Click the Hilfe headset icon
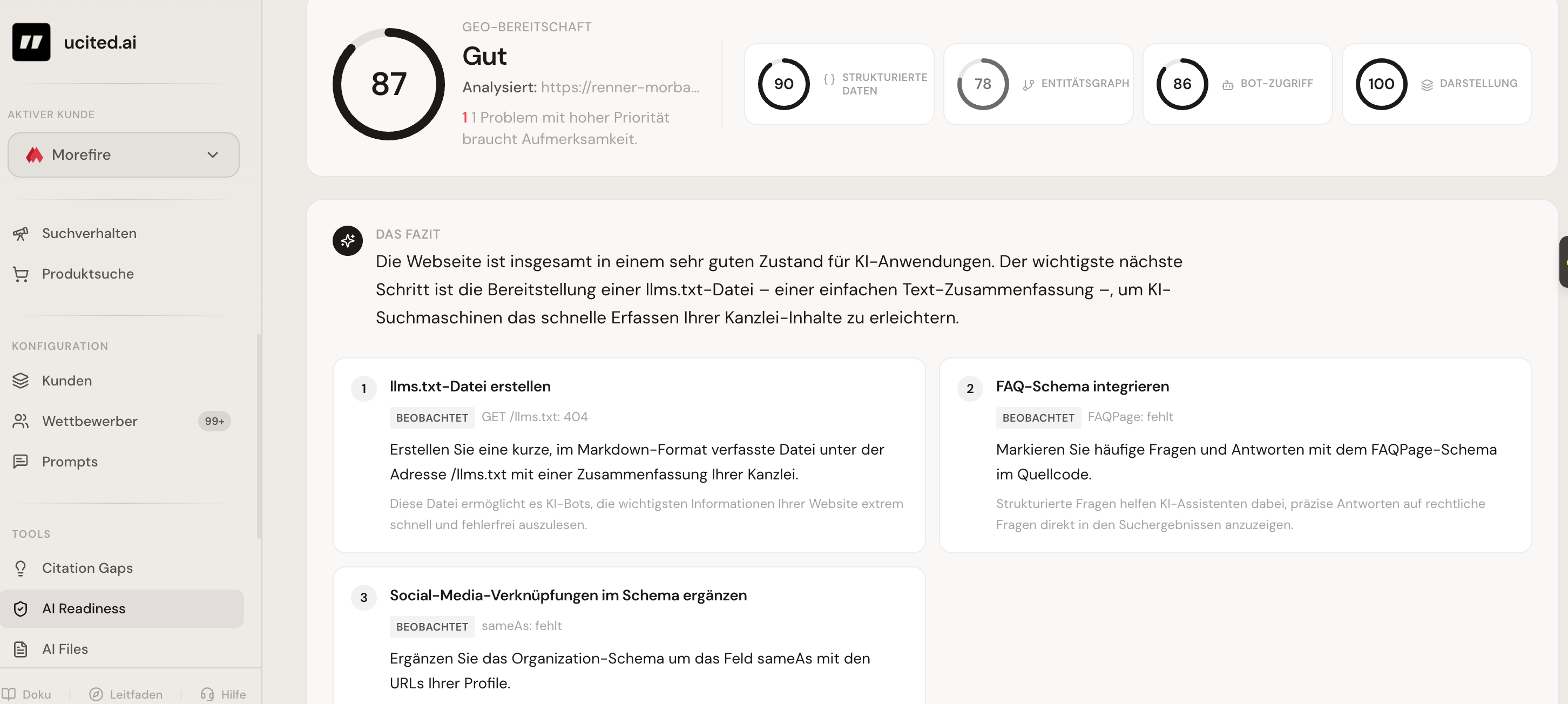This screenshot has width=1568, height=704. point(207,694)
